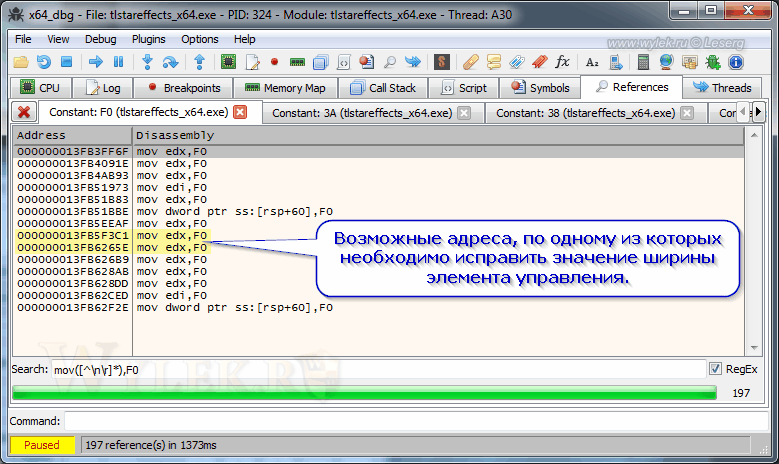Switch to the Breakpoints tab

pyautogui.click(x=183, y=88)
